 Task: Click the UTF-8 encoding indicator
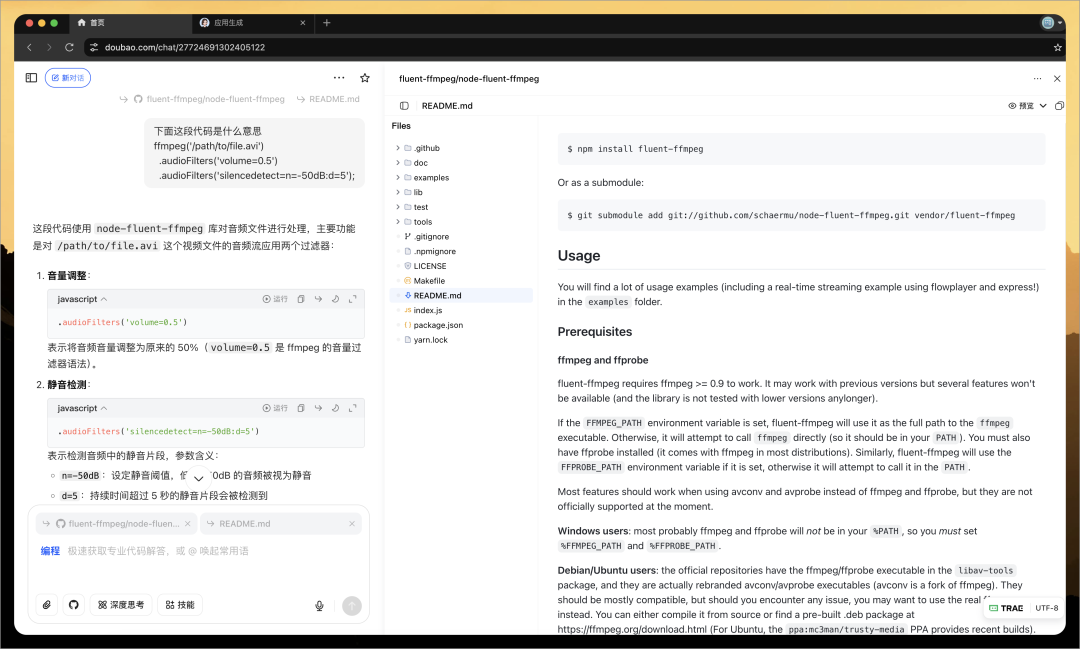click(x=1046, y=608)
